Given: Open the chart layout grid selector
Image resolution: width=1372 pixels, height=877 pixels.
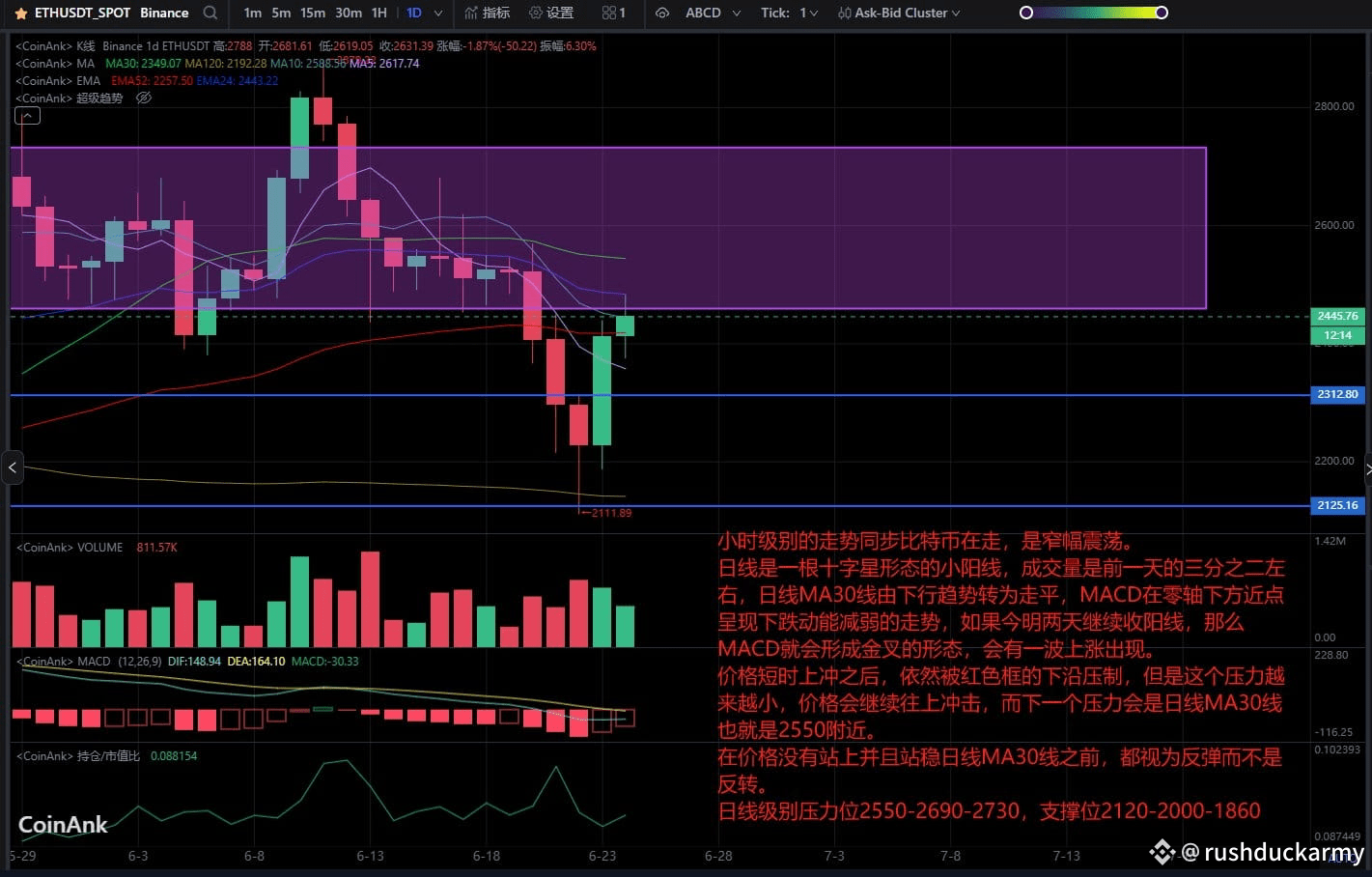Looking at the screenshot, I should 614,13.
